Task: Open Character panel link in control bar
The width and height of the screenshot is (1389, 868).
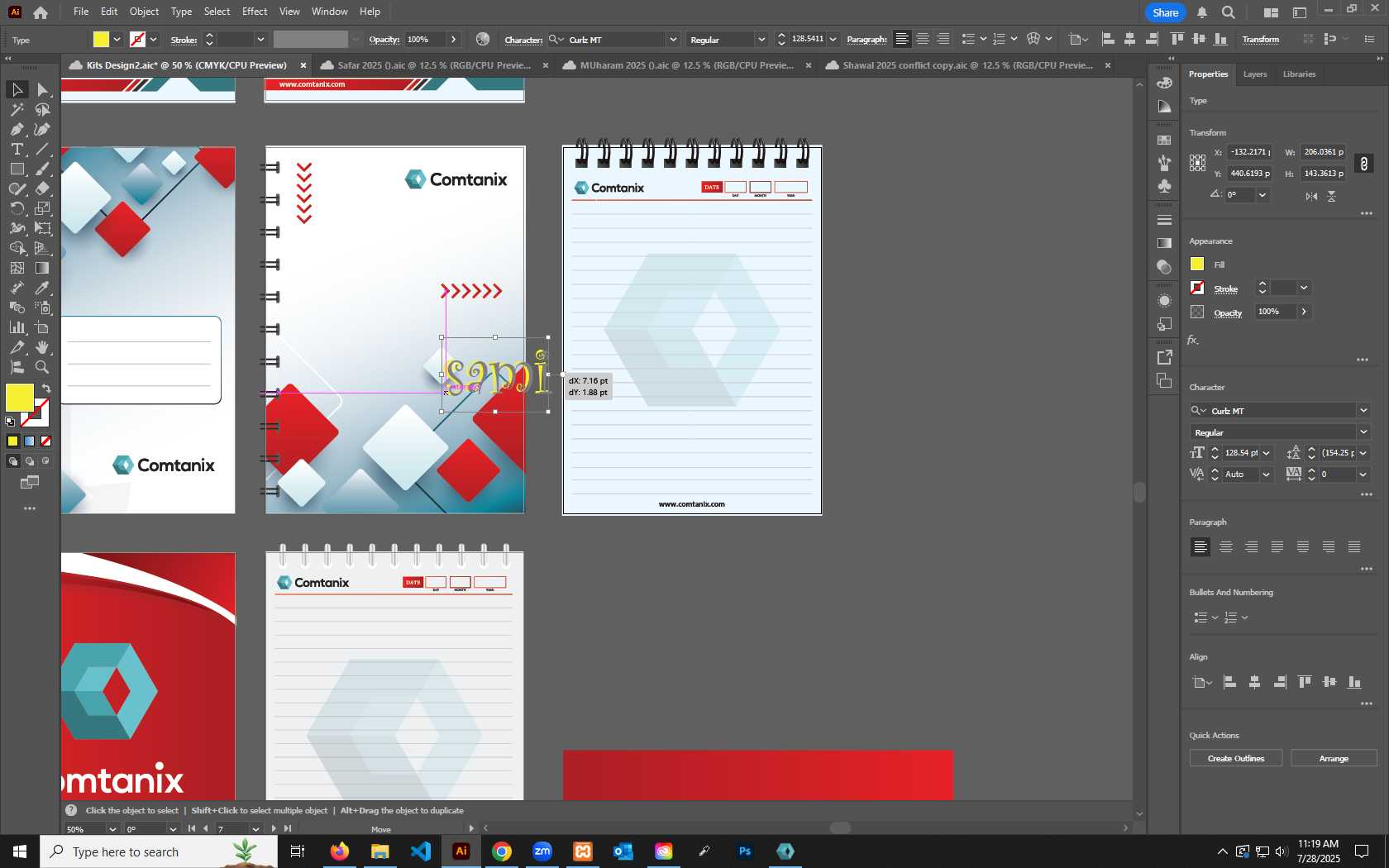Action: 523,40
